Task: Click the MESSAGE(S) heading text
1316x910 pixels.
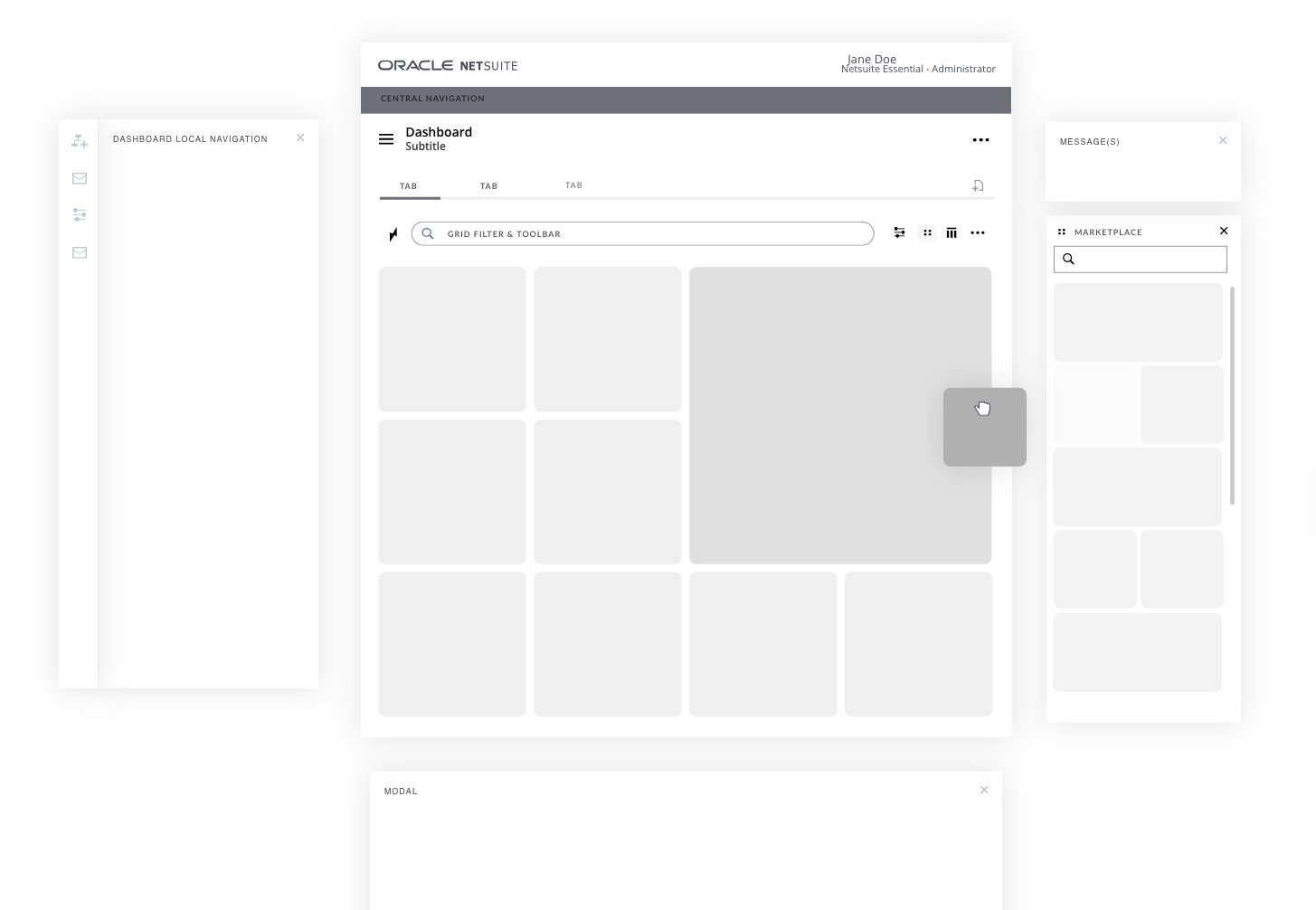Action: click(x=1090, y=142)
